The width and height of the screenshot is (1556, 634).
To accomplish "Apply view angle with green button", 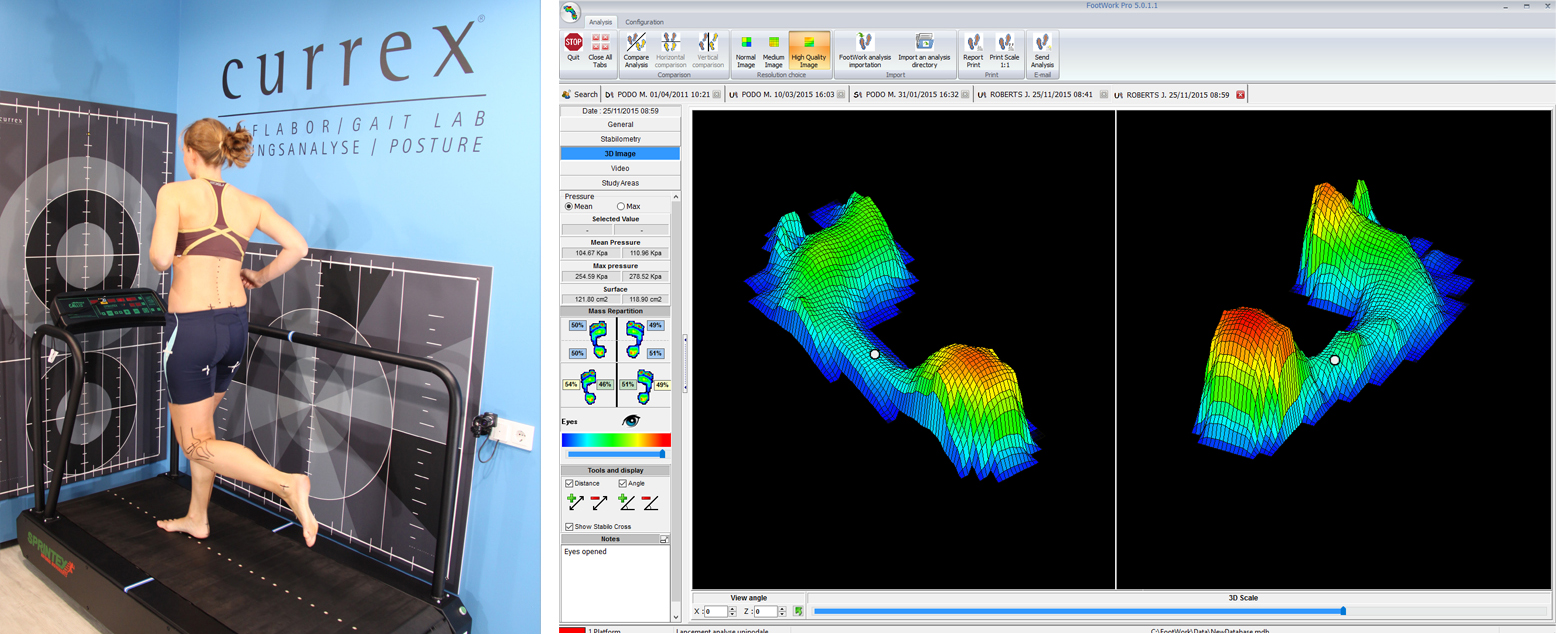I will pos(798,611).
